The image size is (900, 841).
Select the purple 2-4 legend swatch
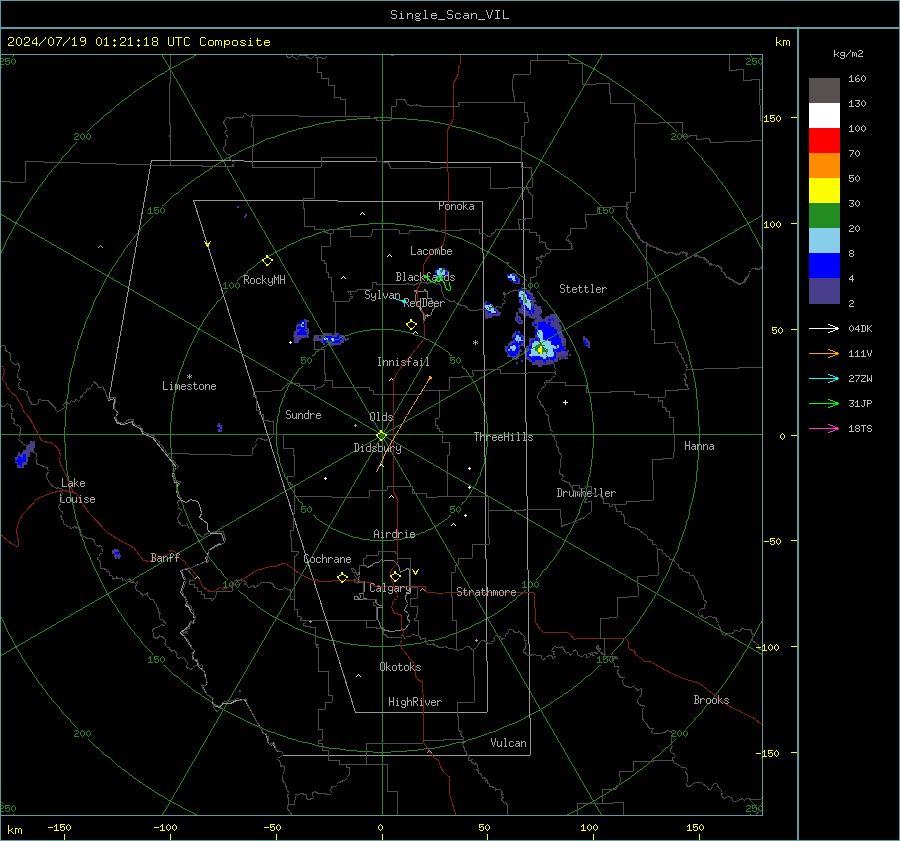824,290
